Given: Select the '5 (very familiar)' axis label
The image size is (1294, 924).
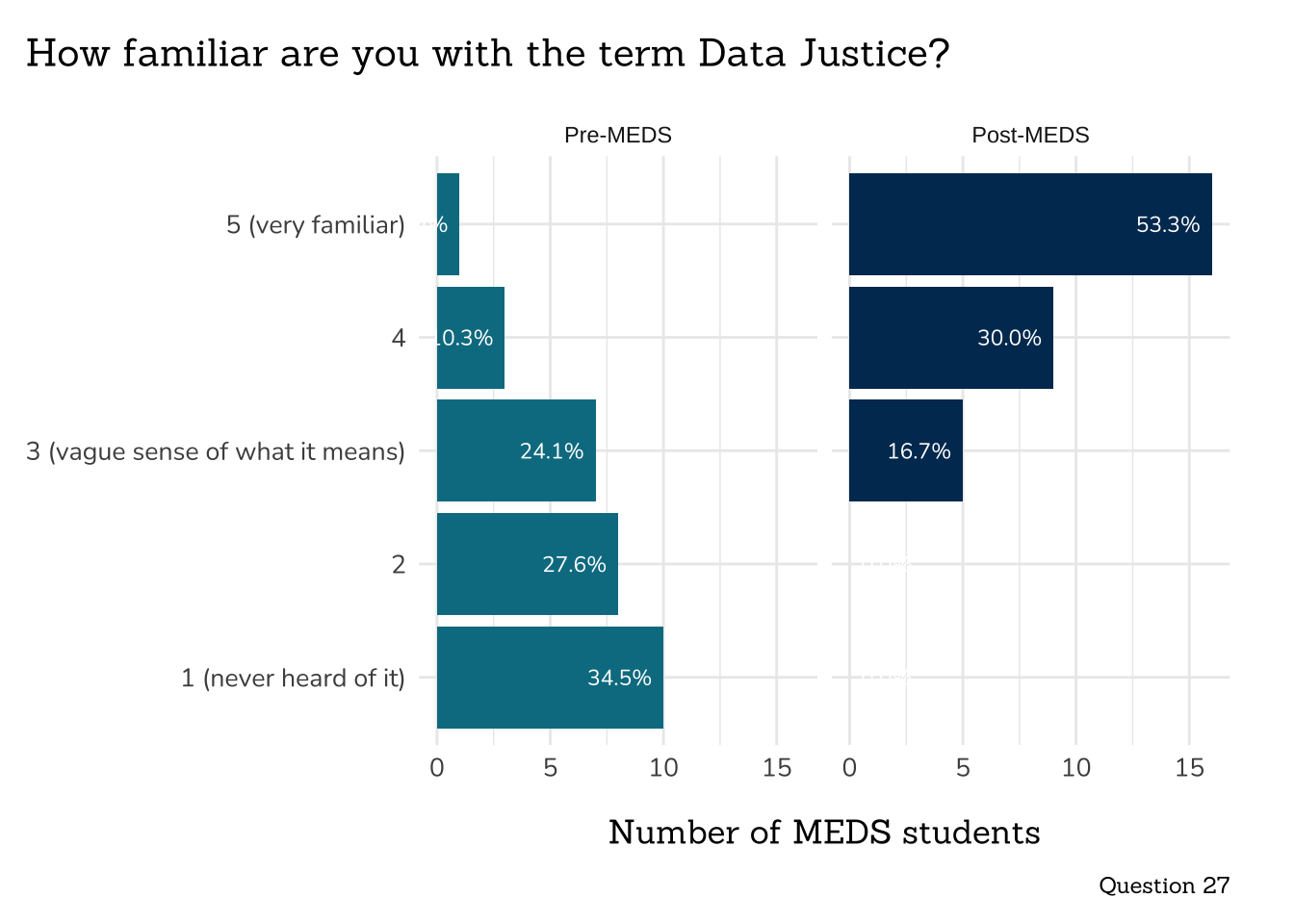Looking at the screenshot, I should coord(316,225).
